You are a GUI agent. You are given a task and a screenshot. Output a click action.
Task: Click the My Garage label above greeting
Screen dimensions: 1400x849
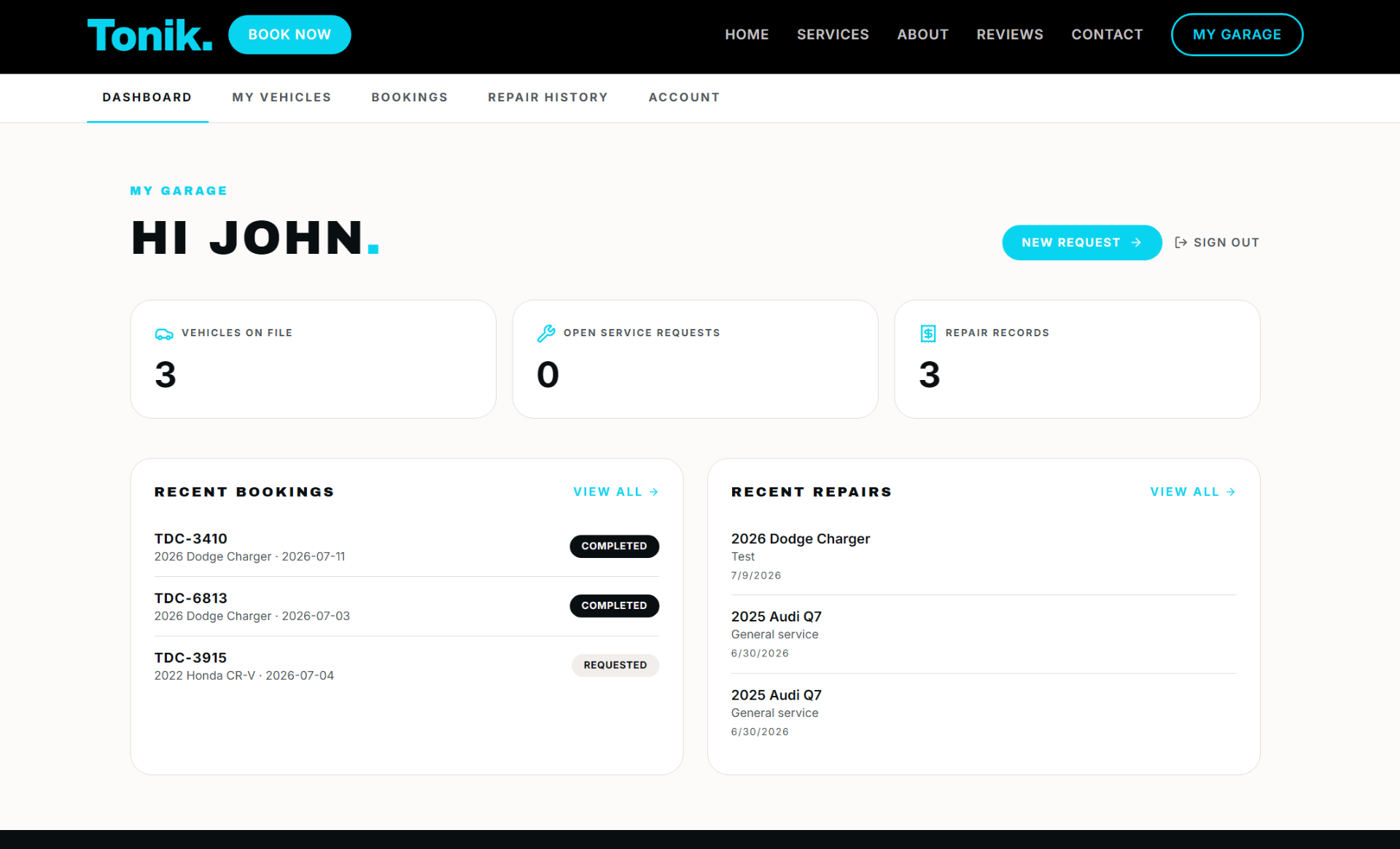(179, 191)
